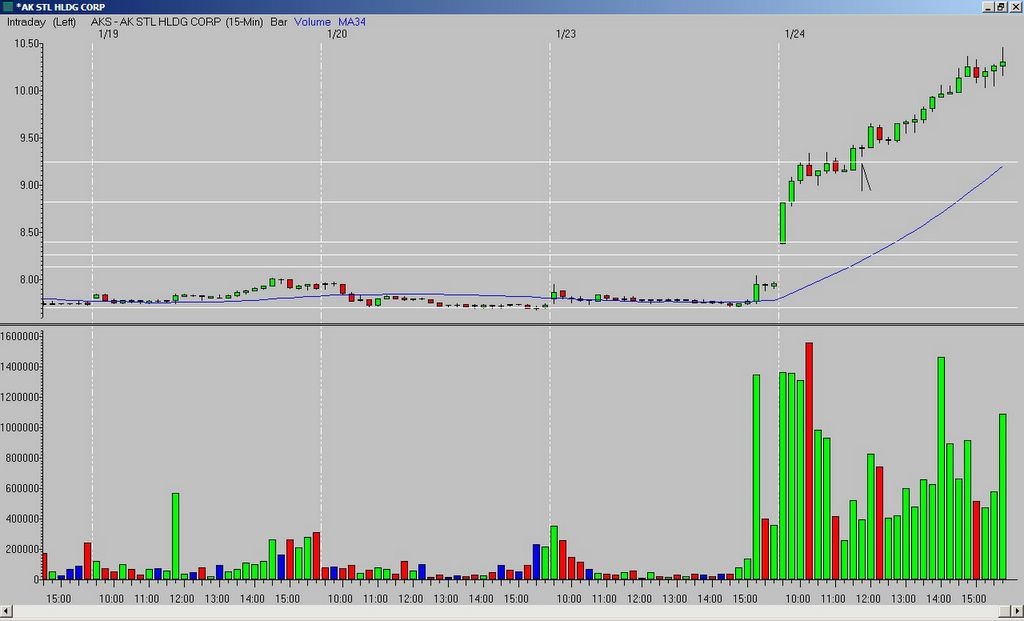1024x621 pixels.
Task: Click the blue Volume legend label
Action: (312, 22)
